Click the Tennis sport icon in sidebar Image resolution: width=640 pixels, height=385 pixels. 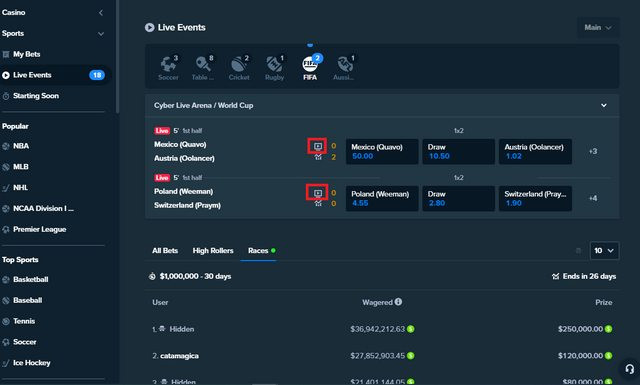(6, 321)
